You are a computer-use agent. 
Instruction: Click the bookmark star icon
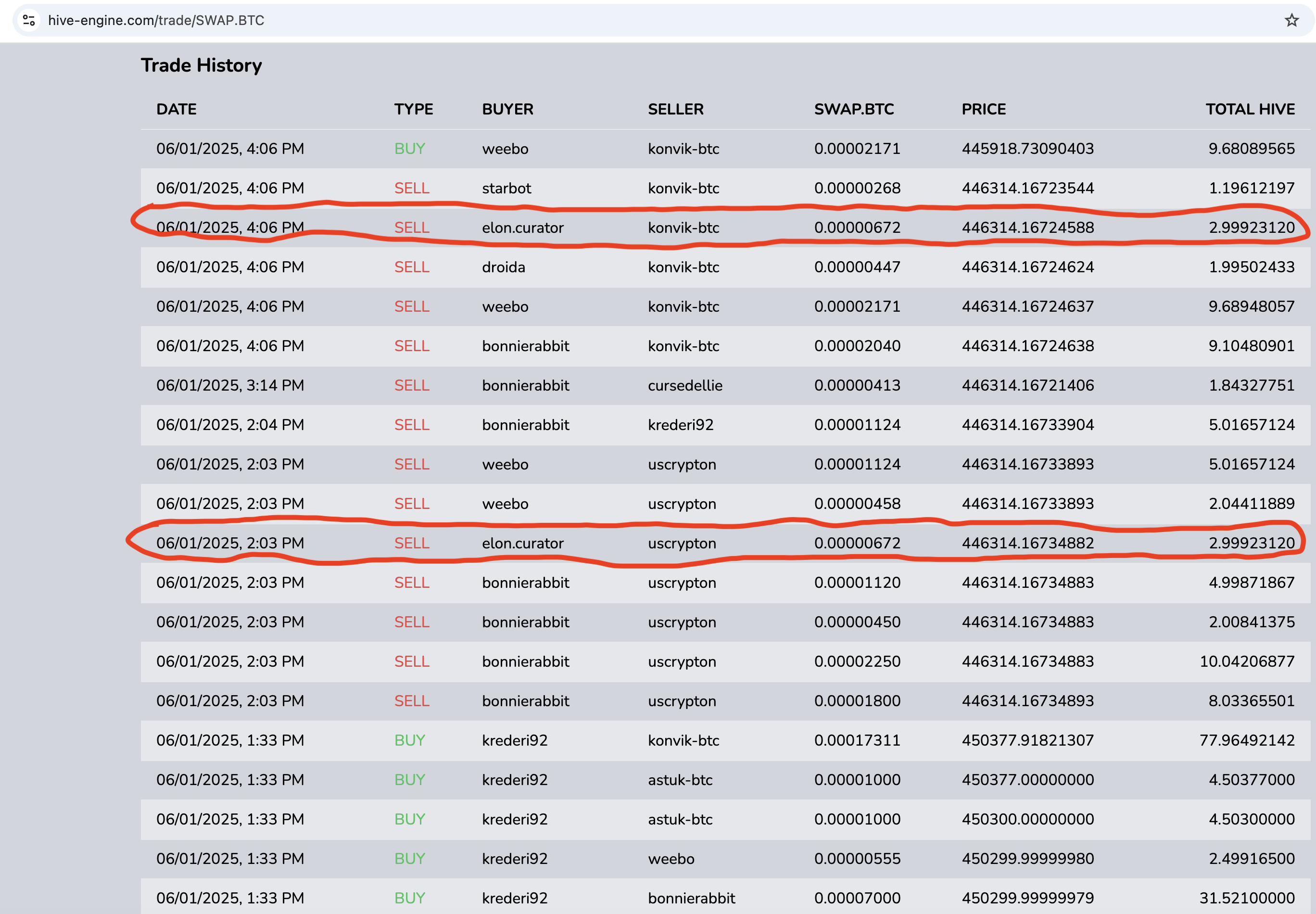point(1291,21)
